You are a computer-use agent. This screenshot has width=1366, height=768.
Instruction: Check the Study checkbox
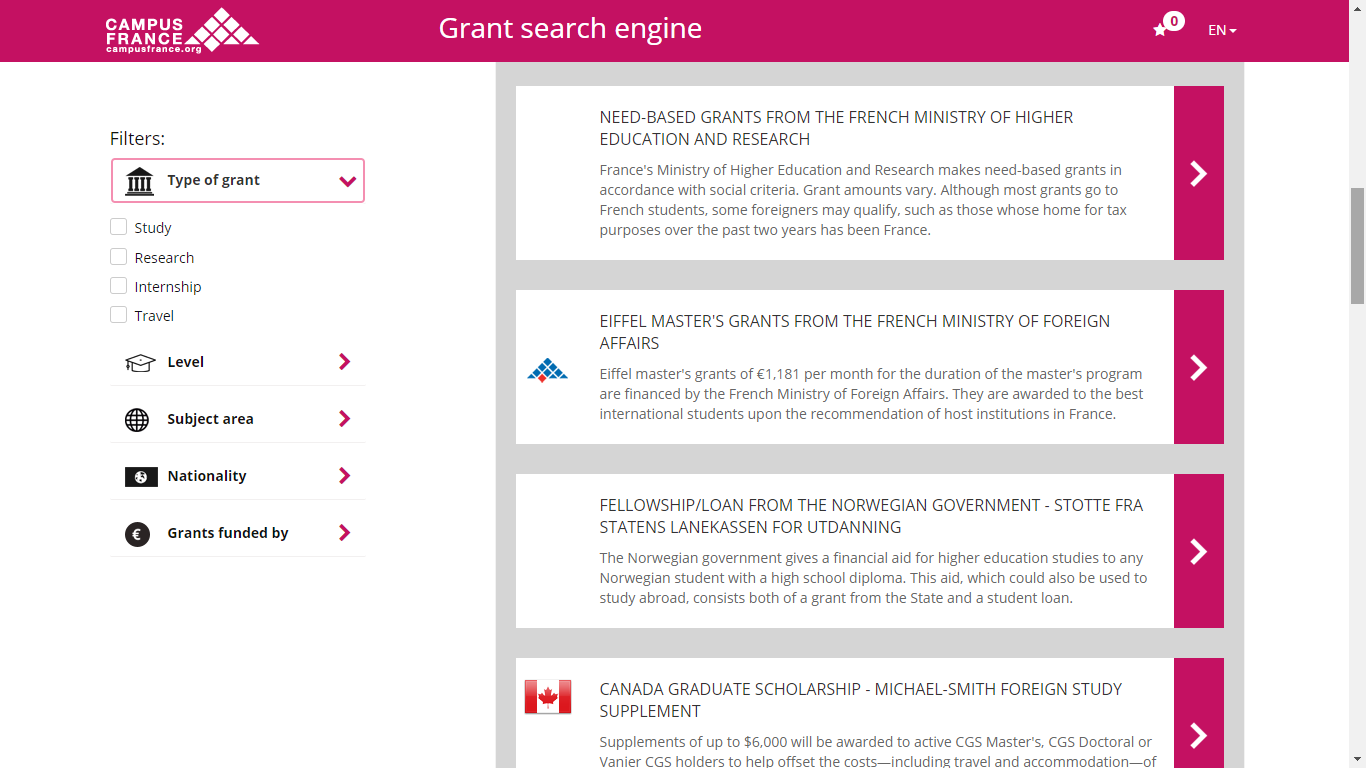(x=119, y=227)
